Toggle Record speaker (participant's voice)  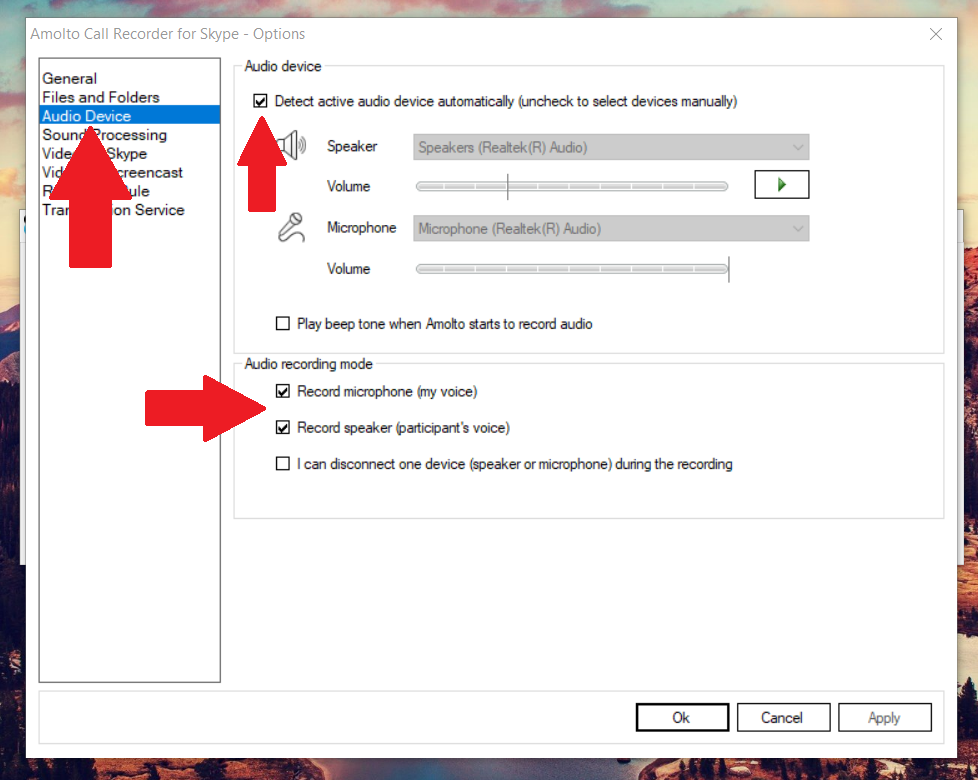tap(283, 427)
